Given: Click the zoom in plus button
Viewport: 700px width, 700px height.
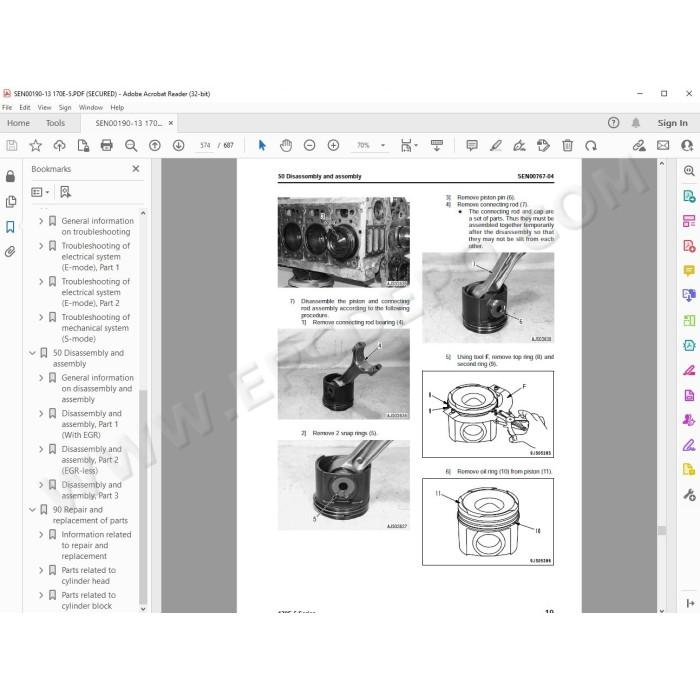Looking at the screenshot, I should point(333,146).
